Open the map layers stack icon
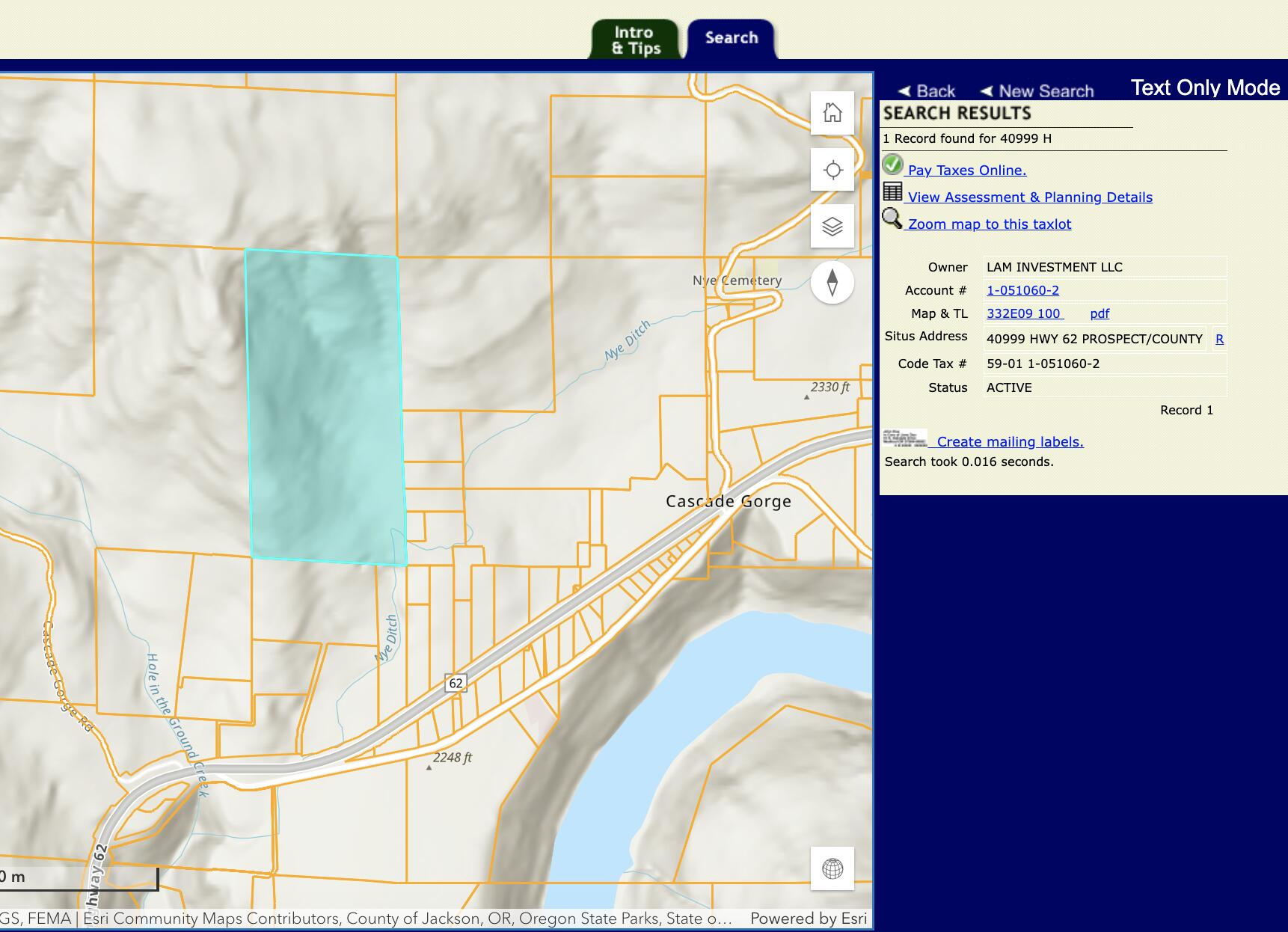This screenshot has height=932, width=1288. 832,226
